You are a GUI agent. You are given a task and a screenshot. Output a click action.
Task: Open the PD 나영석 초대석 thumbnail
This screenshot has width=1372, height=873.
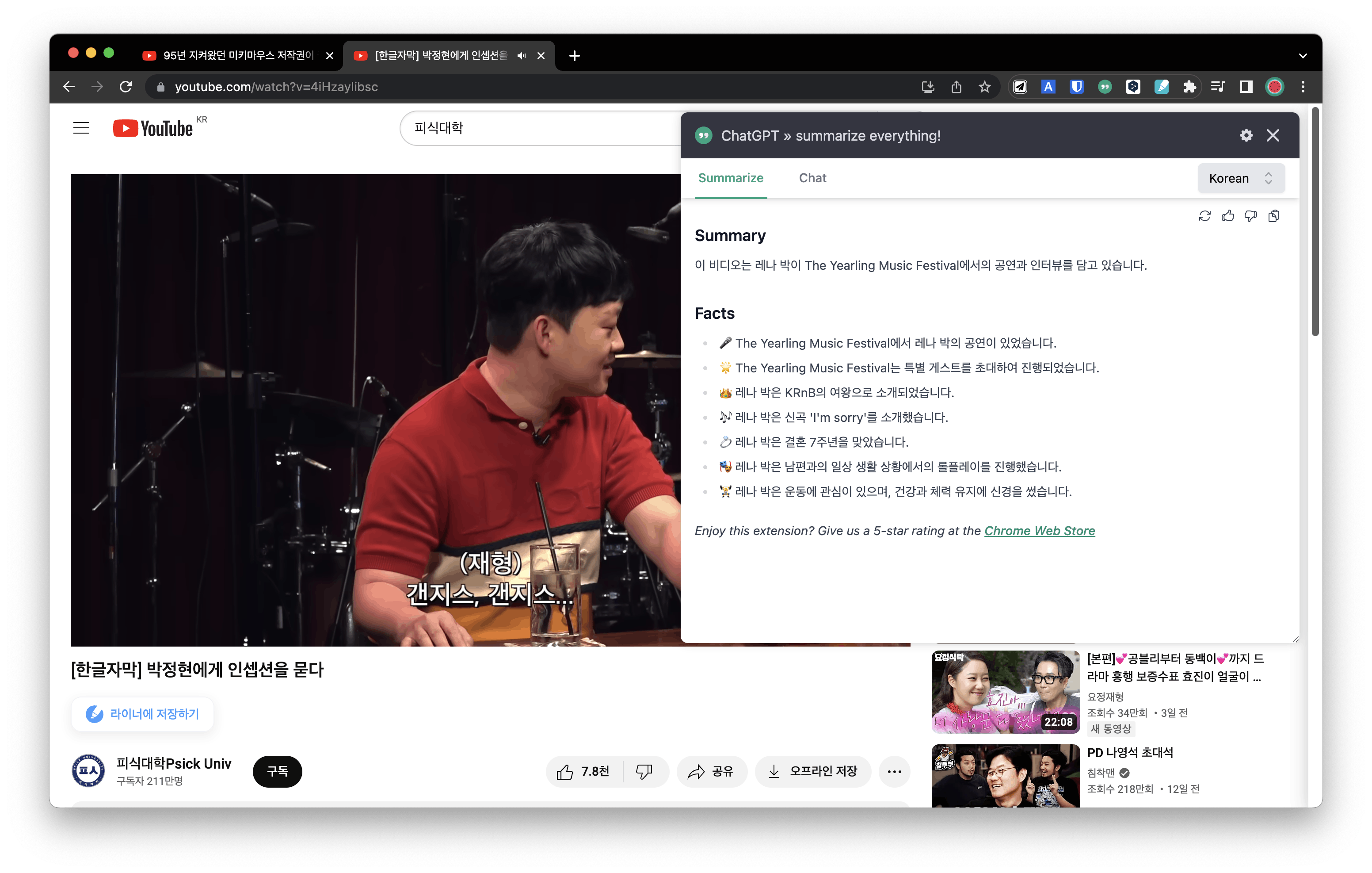(x=1006, y=776)
